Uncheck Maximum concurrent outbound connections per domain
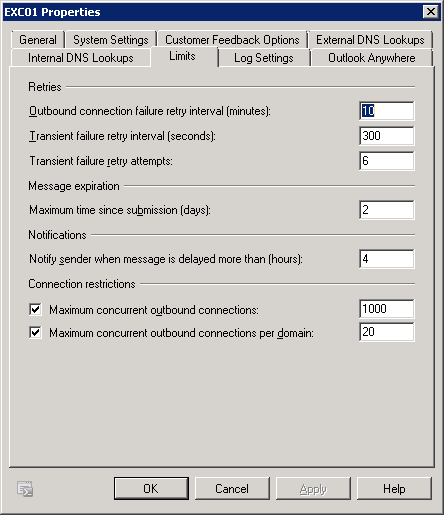The width and height of the screenshot is (444, 515). tap(35, 332)
